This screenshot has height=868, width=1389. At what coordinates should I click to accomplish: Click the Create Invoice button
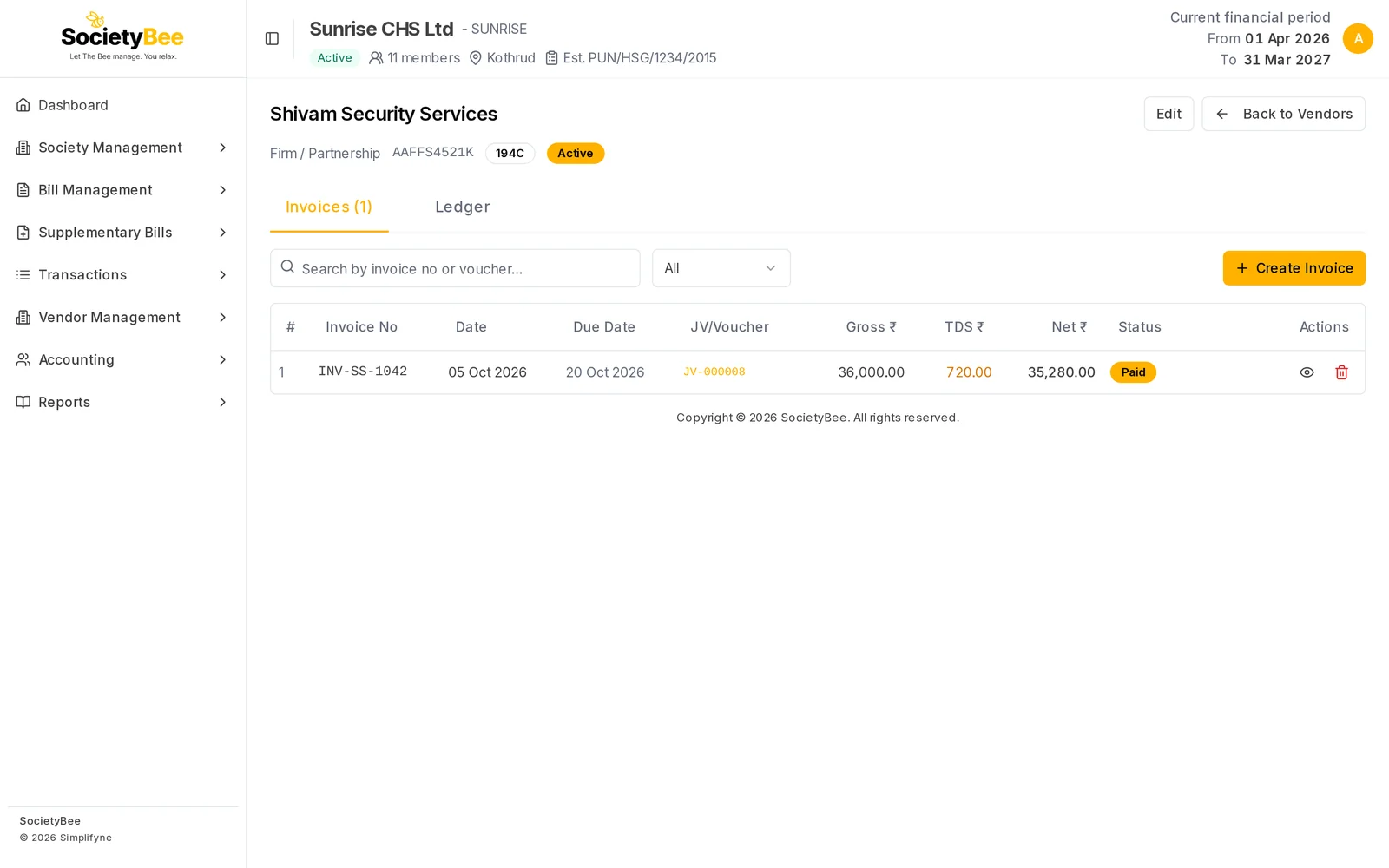click(x=1294, y=268)
